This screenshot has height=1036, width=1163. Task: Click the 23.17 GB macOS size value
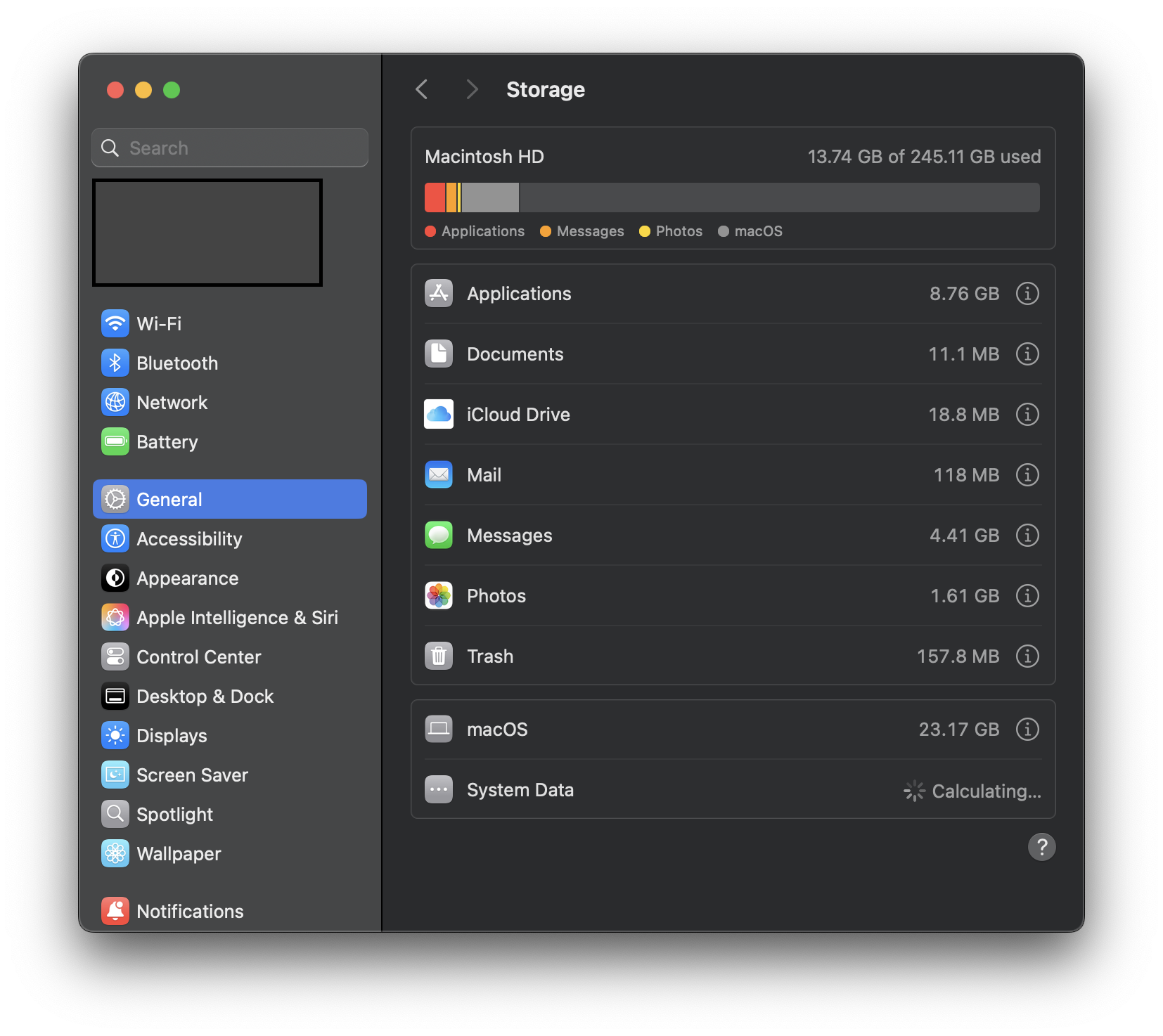(958, 730)
